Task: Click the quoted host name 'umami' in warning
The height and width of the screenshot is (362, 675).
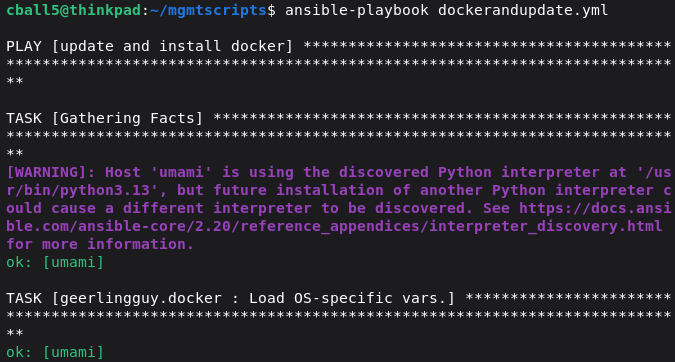Action: pos(181,172)
